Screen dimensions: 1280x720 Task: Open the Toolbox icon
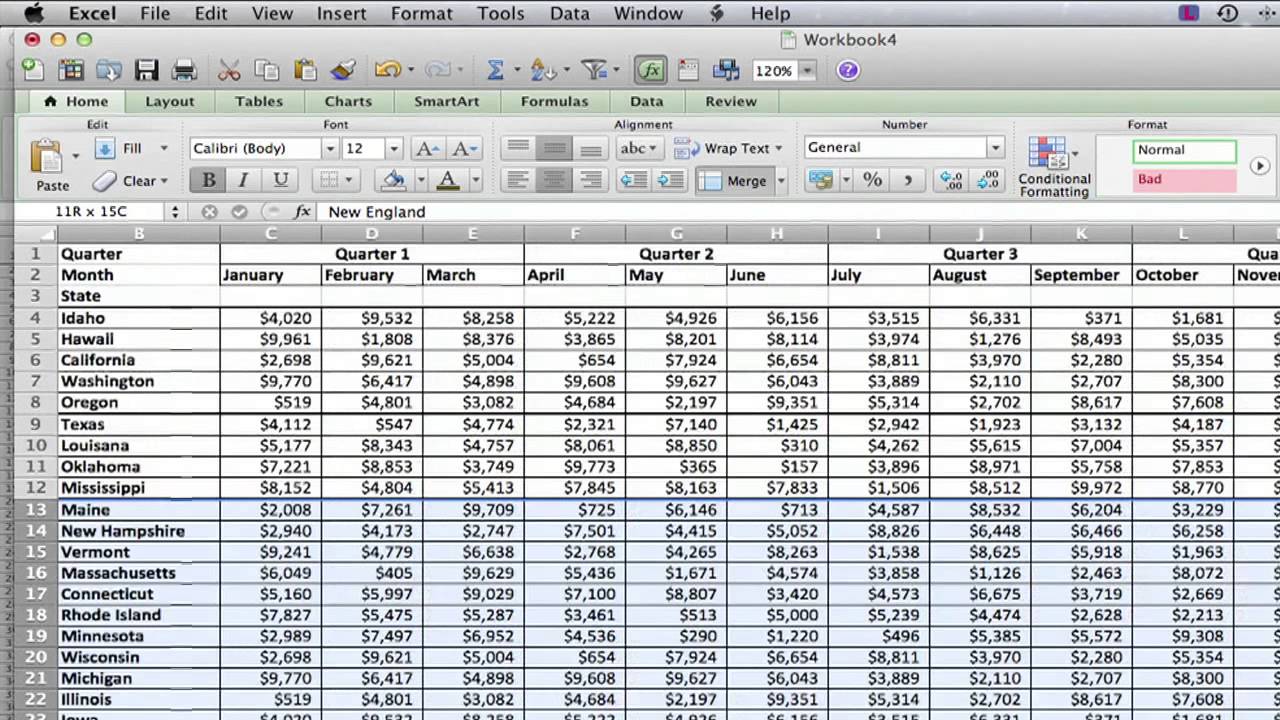tap(688, 70)
